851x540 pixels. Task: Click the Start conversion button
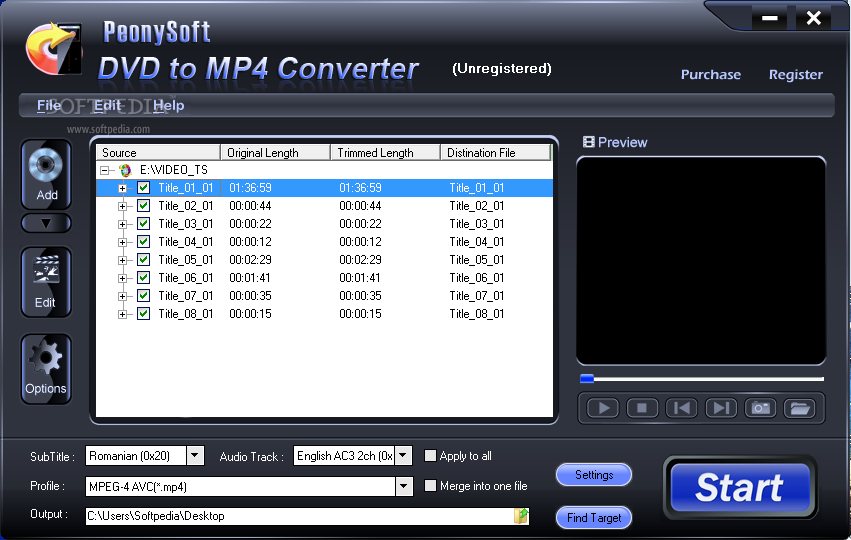[x=740, y=487]
